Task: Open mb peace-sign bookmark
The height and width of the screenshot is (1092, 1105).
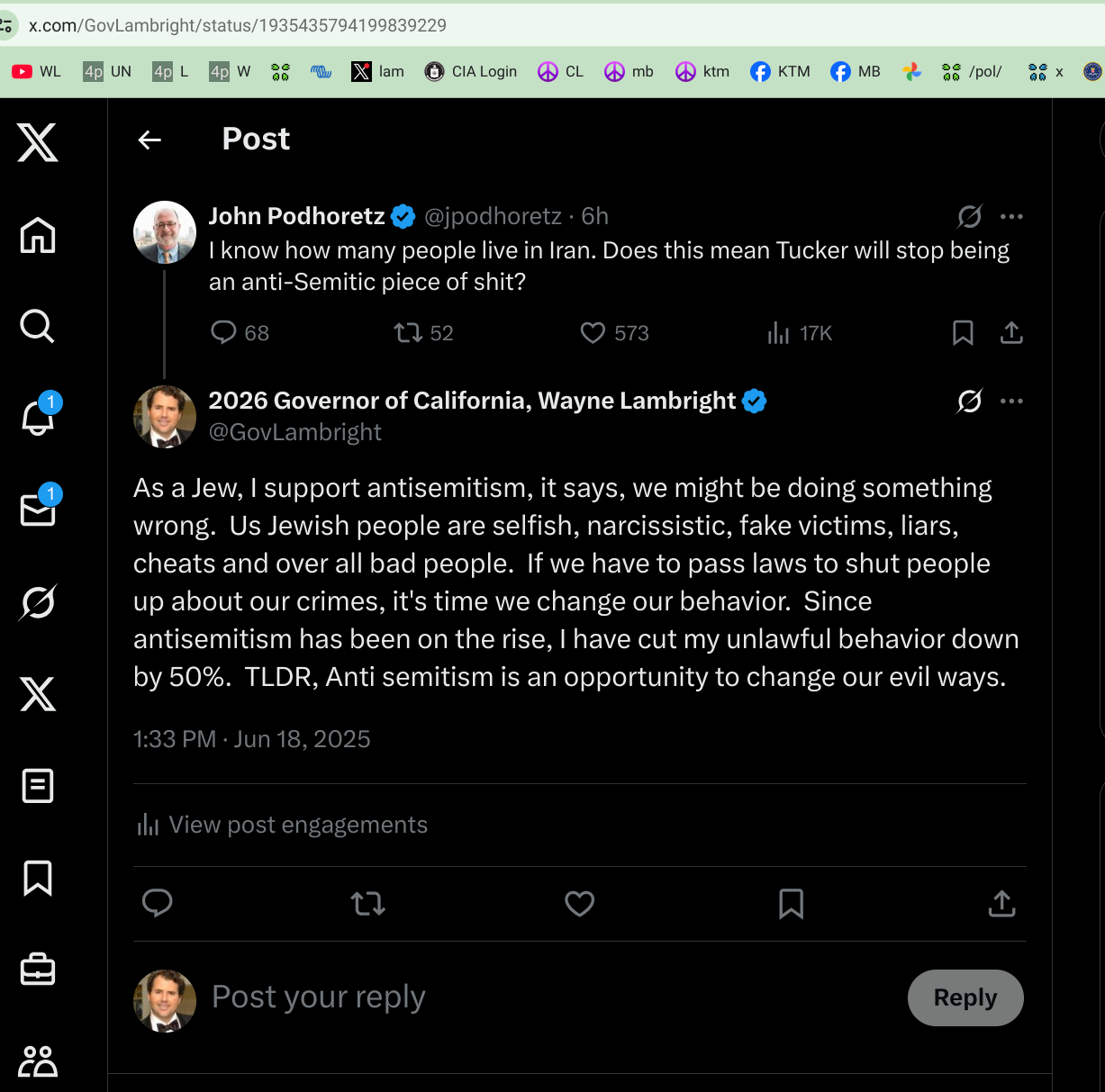Action: click(629, 71)
